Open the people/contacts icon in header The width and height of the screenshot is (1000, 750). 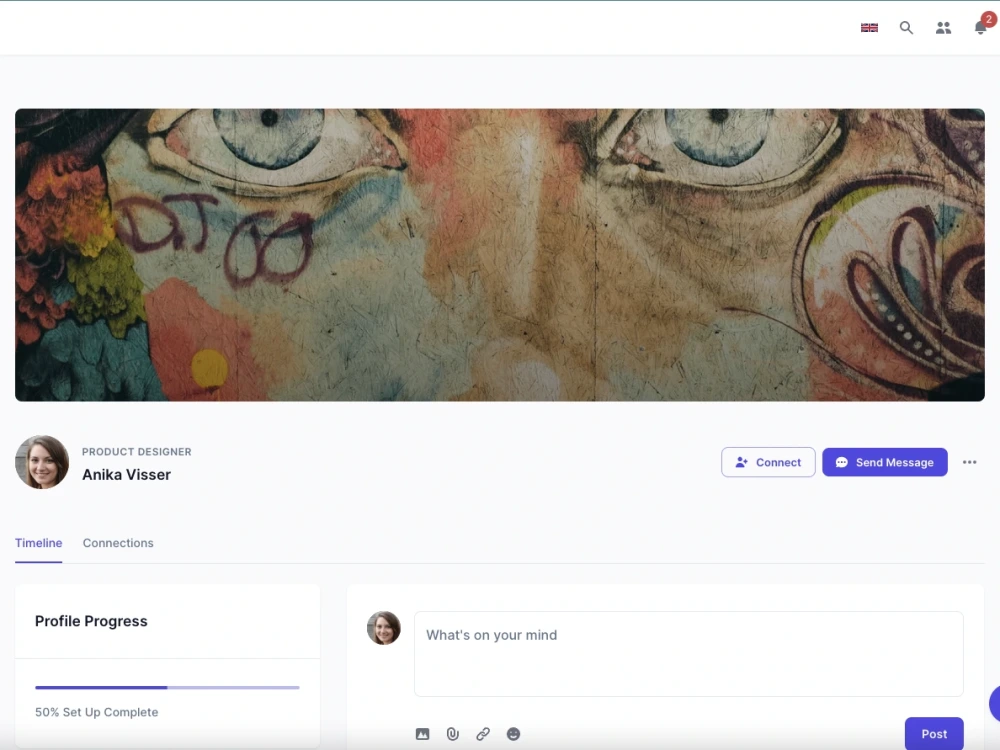pyautogui.click(x=943, y=27)
